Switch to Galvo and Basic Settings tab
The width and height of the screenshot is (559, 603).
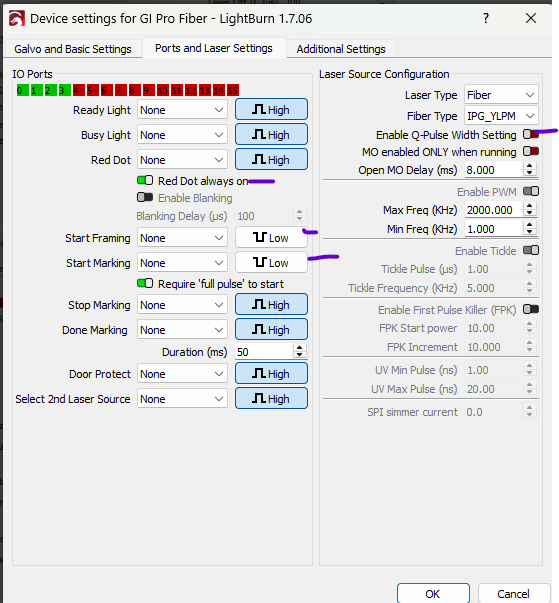pos(73,49)
